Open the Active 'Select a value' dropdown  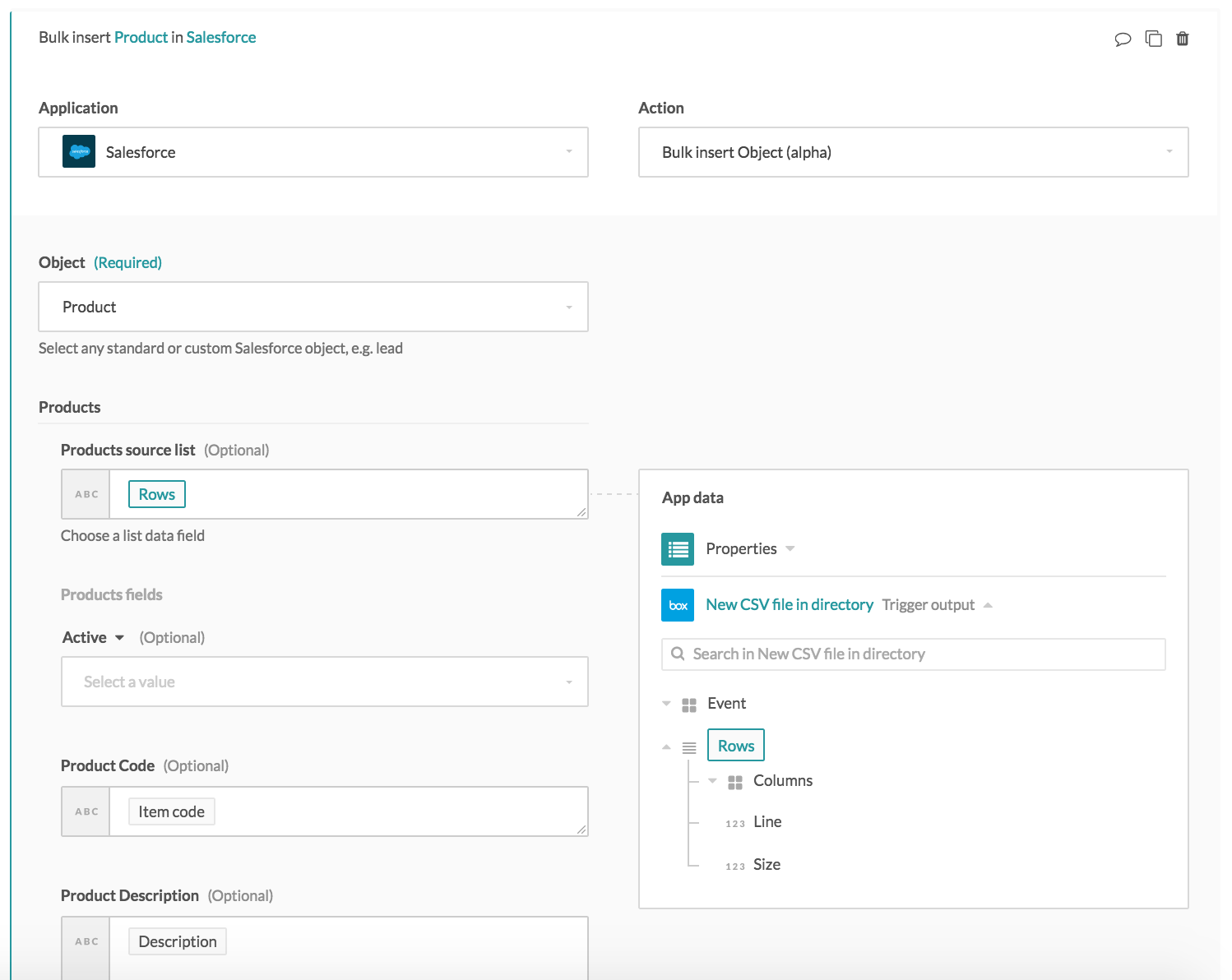(324, 682)
